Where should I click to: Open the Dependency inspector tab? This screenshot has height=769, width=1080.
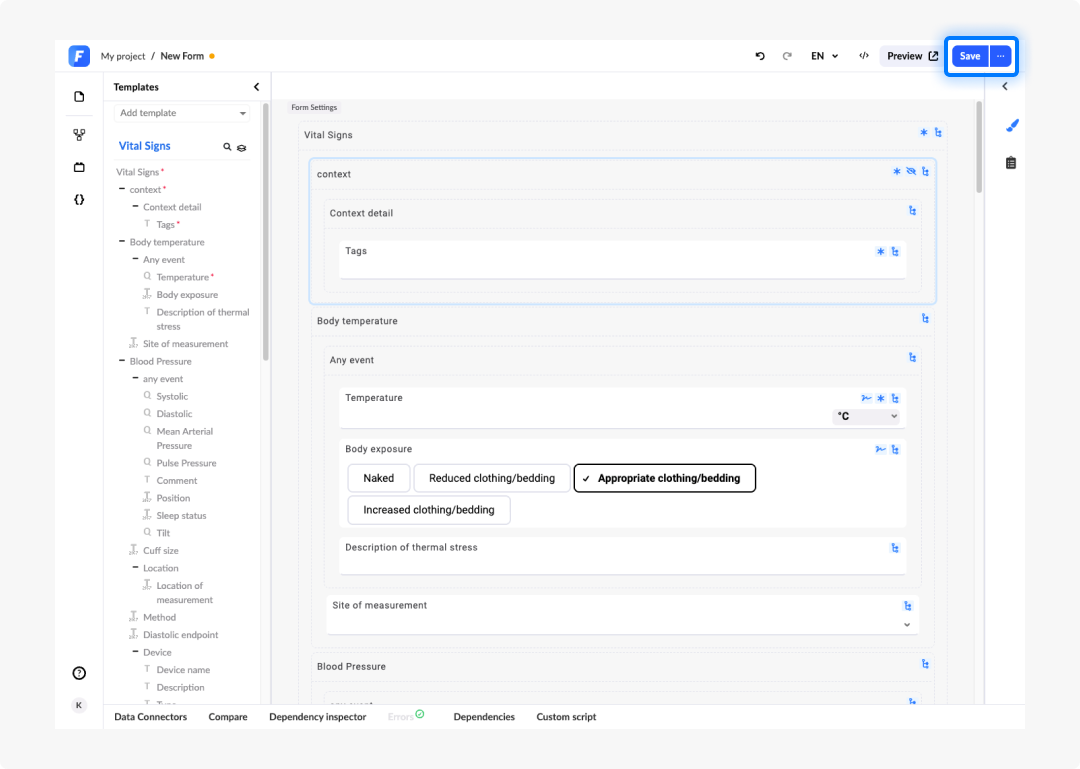(318, 717)
